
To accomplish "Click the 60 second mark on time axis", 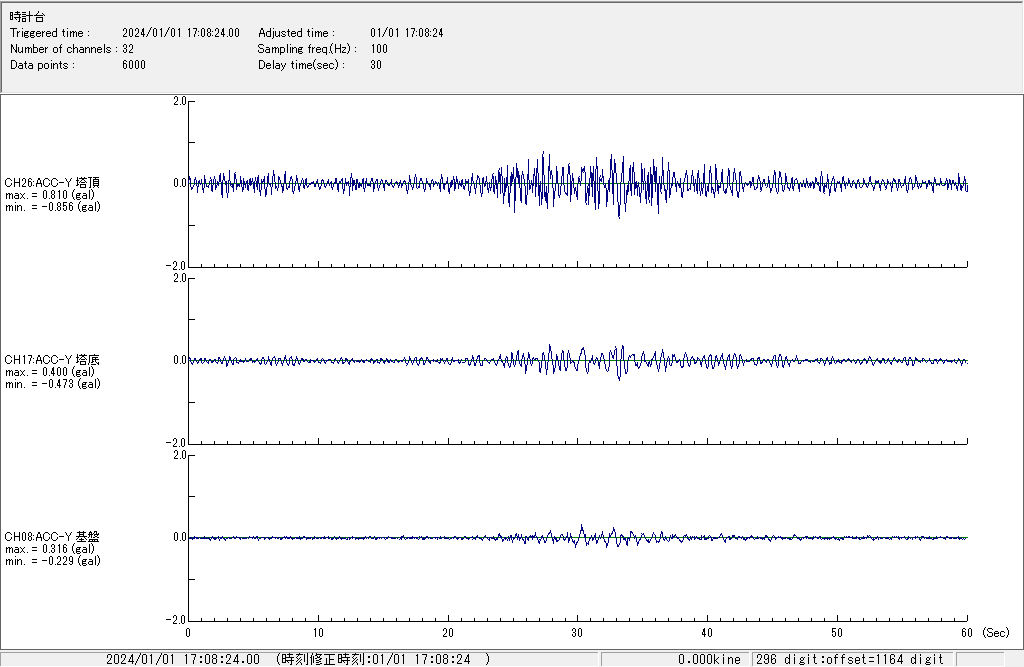I will pos(966,632).
